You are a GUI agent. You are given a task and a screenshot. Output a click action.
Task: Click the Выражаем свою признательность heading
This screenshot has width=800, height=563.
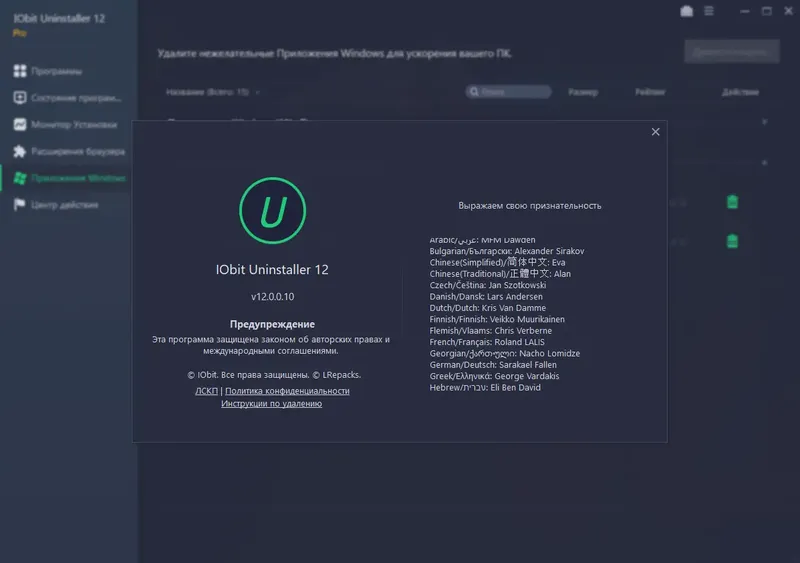530,206
